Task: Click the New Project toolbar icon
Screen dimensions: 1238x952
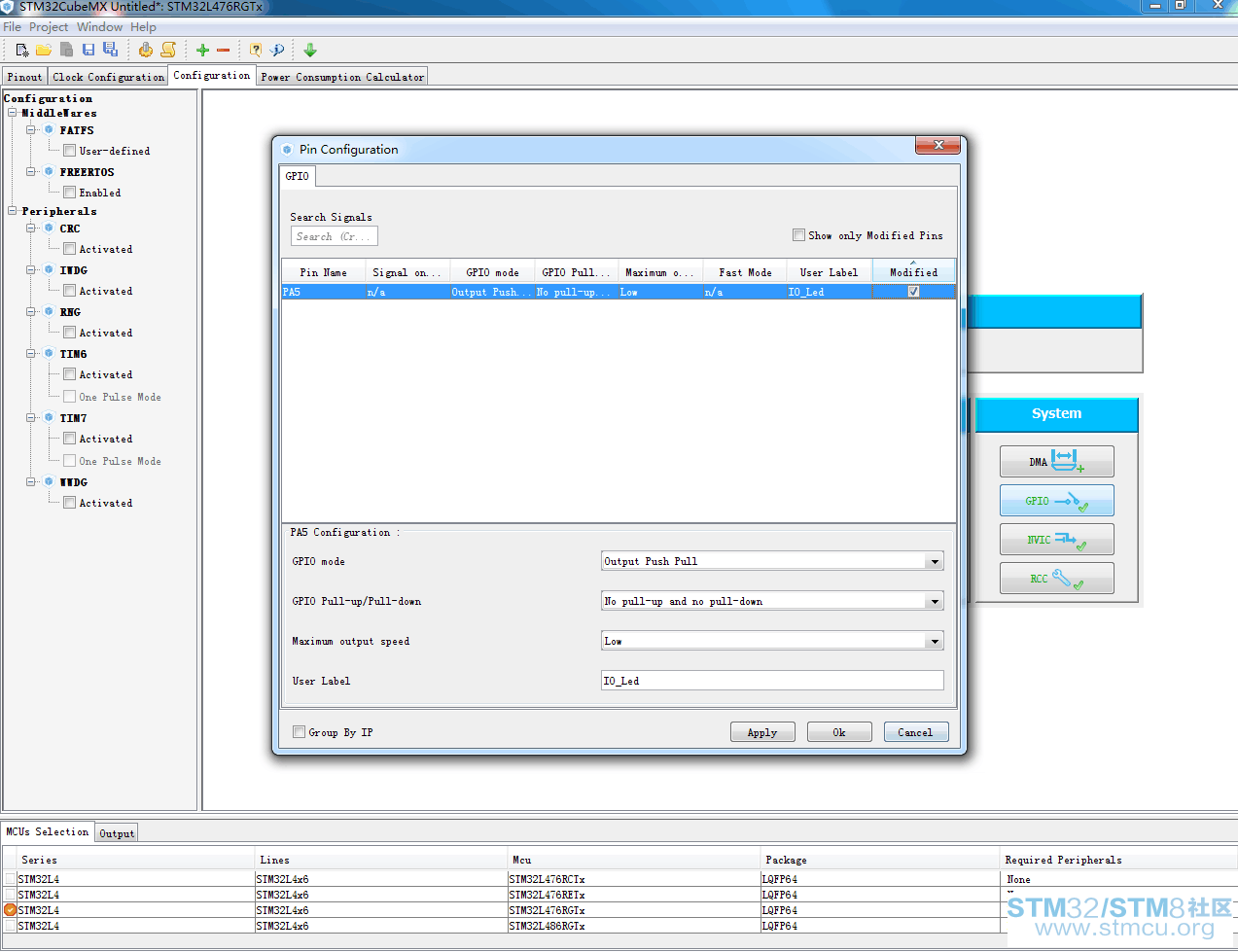Action: (x=22, y=50)
